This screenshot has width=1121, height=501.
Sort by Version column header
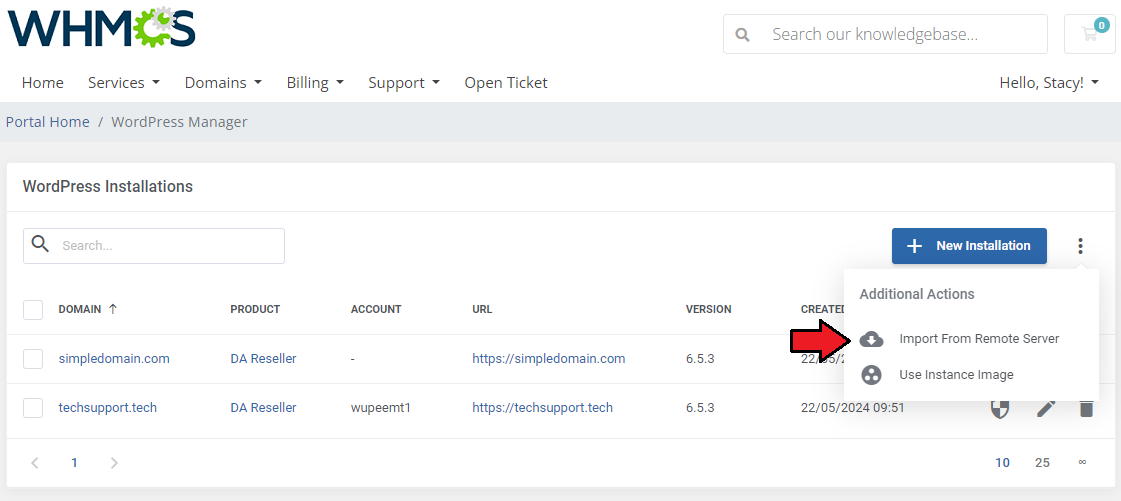click(x=708, y=309)
